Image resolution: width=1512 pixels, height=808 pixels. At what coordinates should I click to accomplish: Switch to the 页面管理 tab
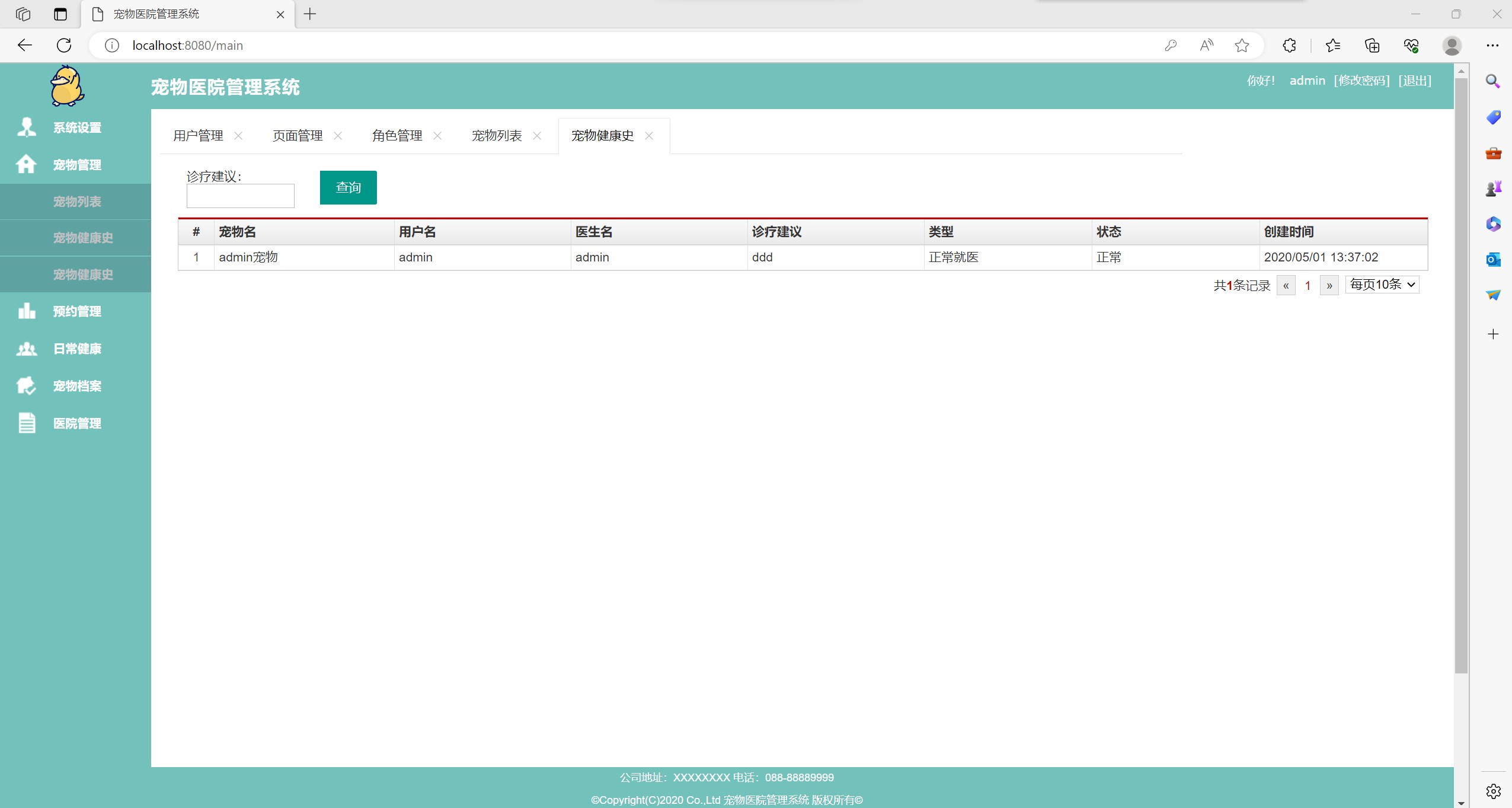coord(298,136)
